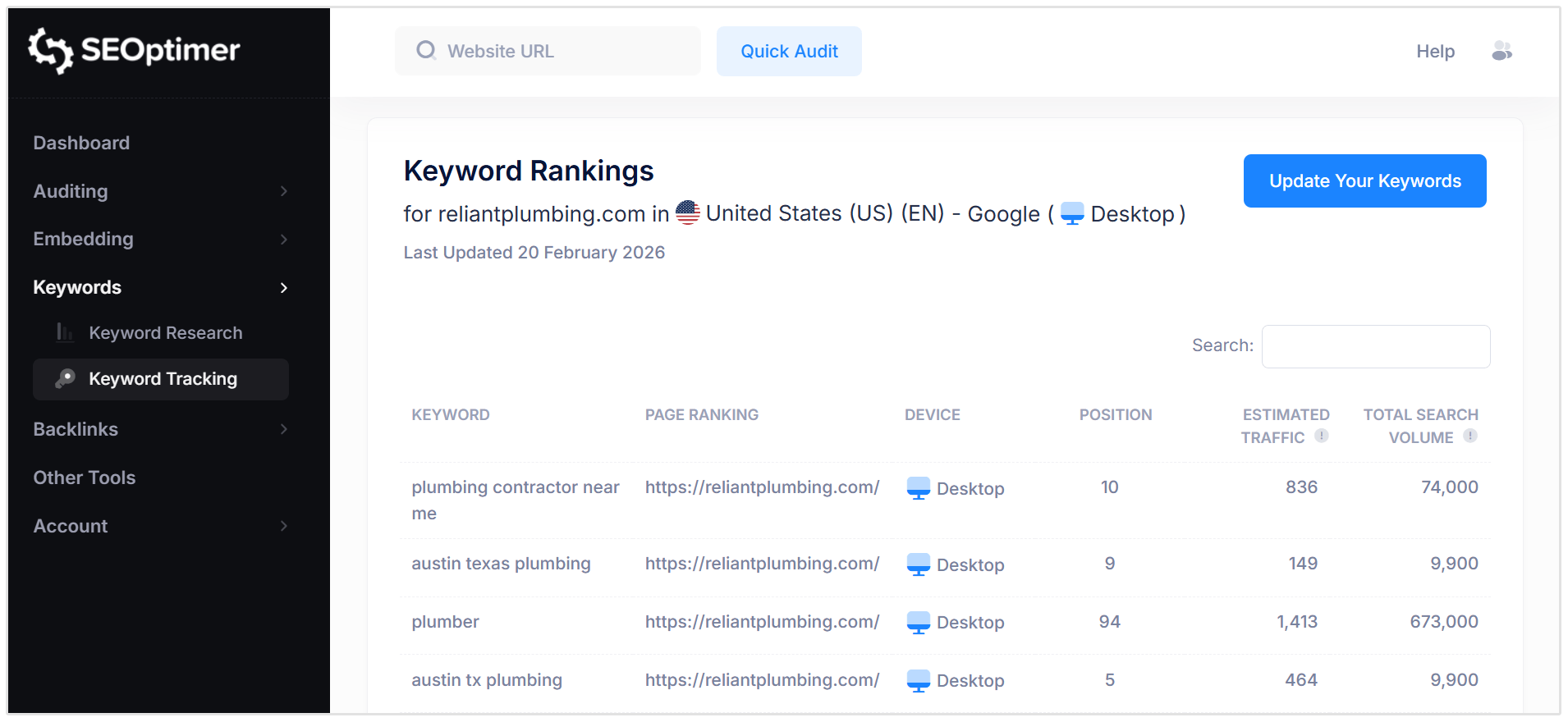Click the desktop monitor icon in subtitle
This screenshot has height=722, width=1568.
1072,214
